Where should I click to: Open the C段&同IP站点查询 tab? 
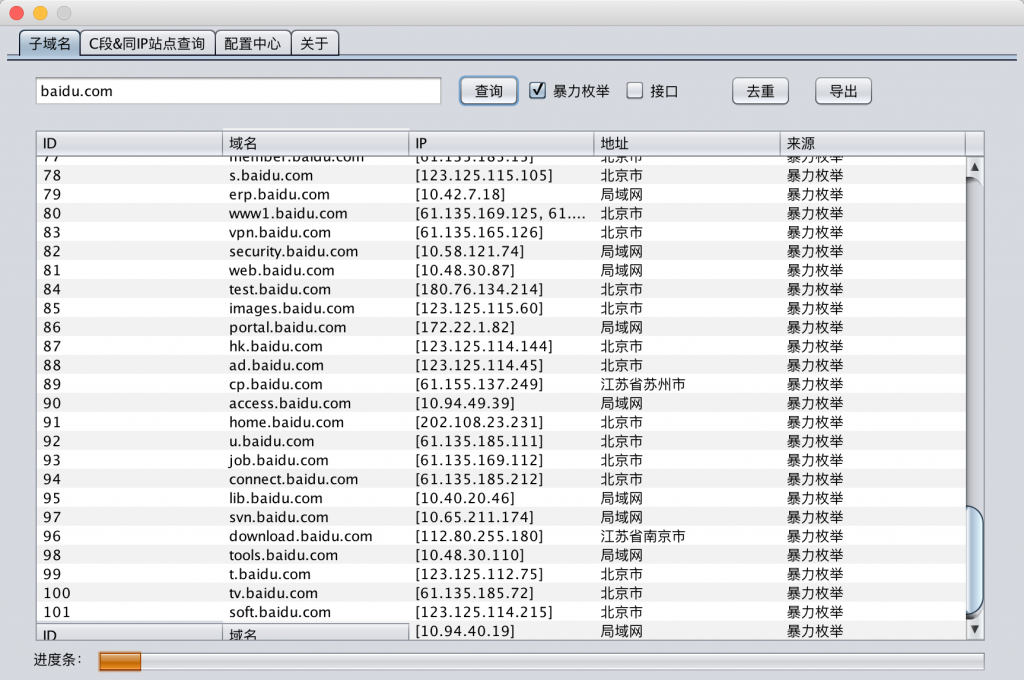pyautogui.click(x=147, y=43)
